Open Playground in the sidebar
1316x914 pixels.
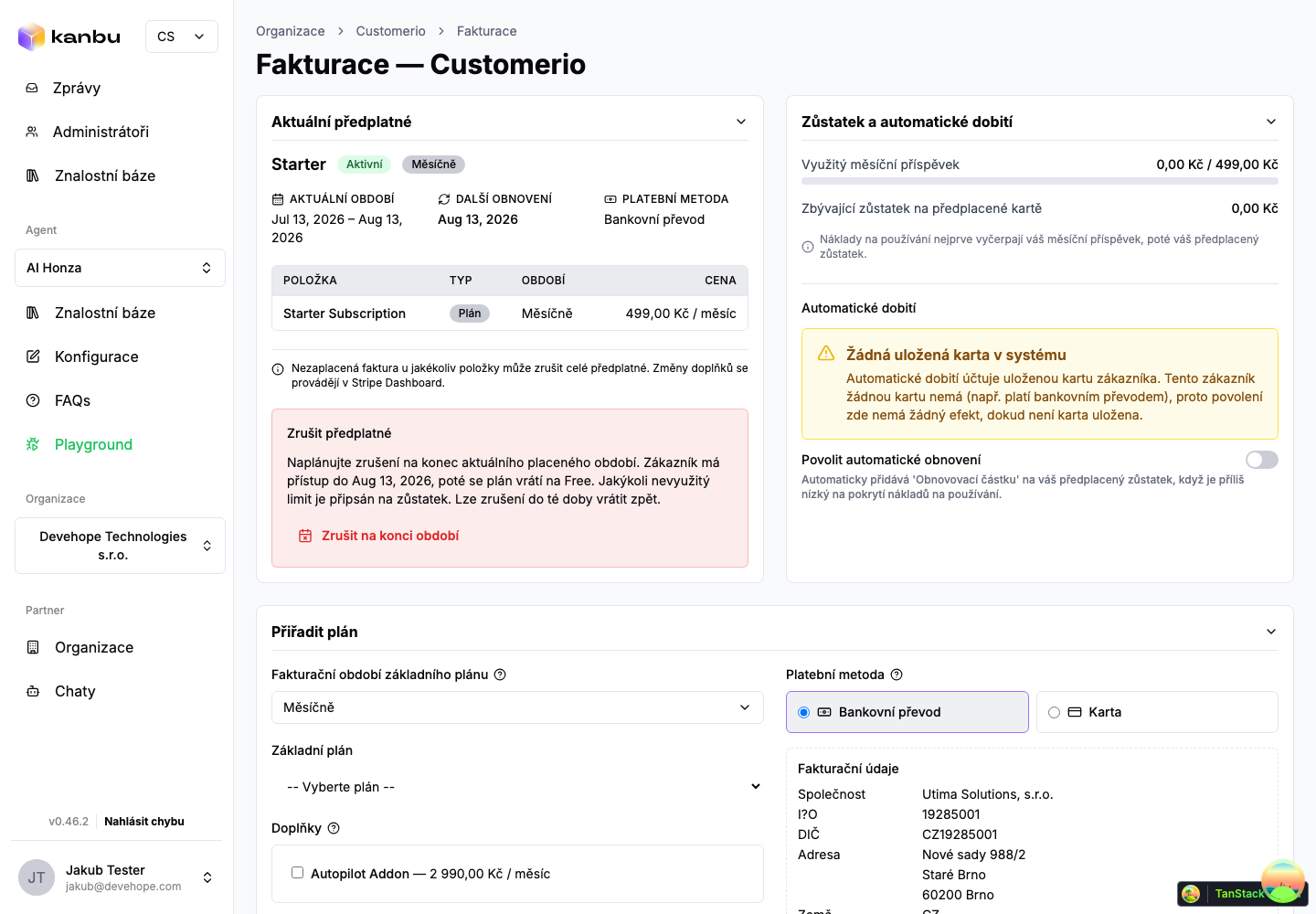tap(93, 444)
